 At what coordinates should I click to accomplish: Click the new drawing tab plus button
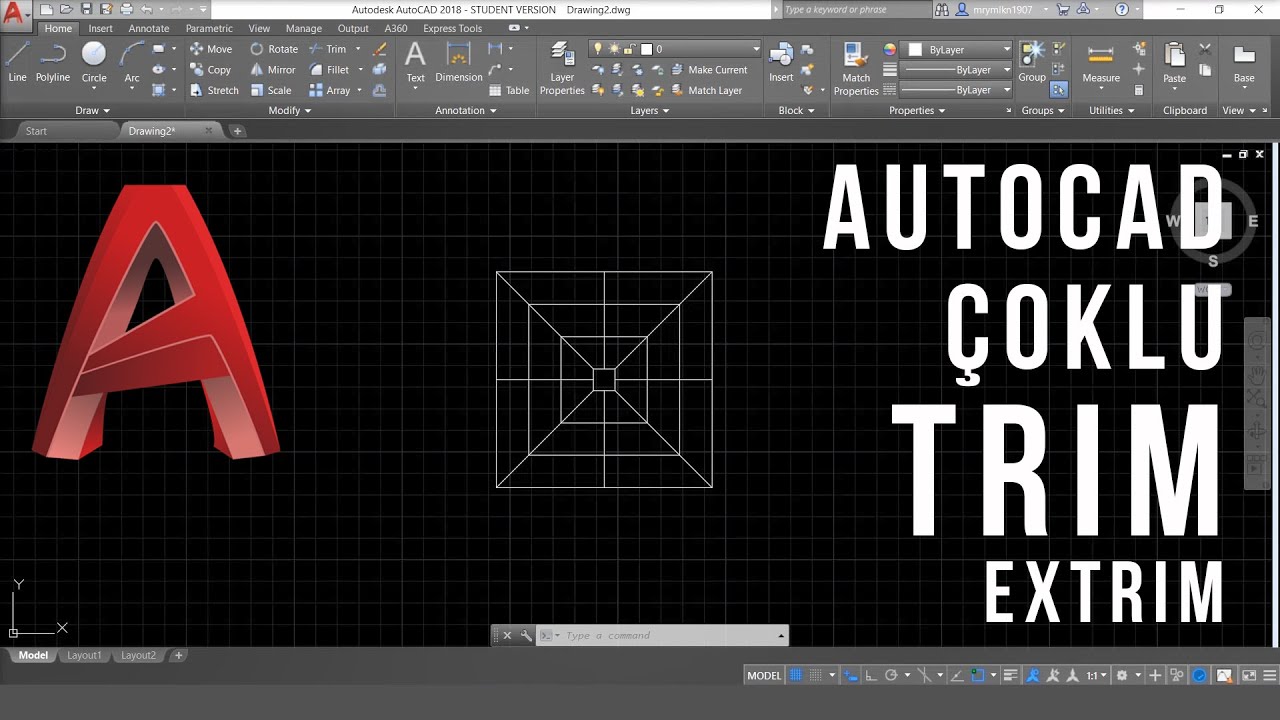point(237,131)
